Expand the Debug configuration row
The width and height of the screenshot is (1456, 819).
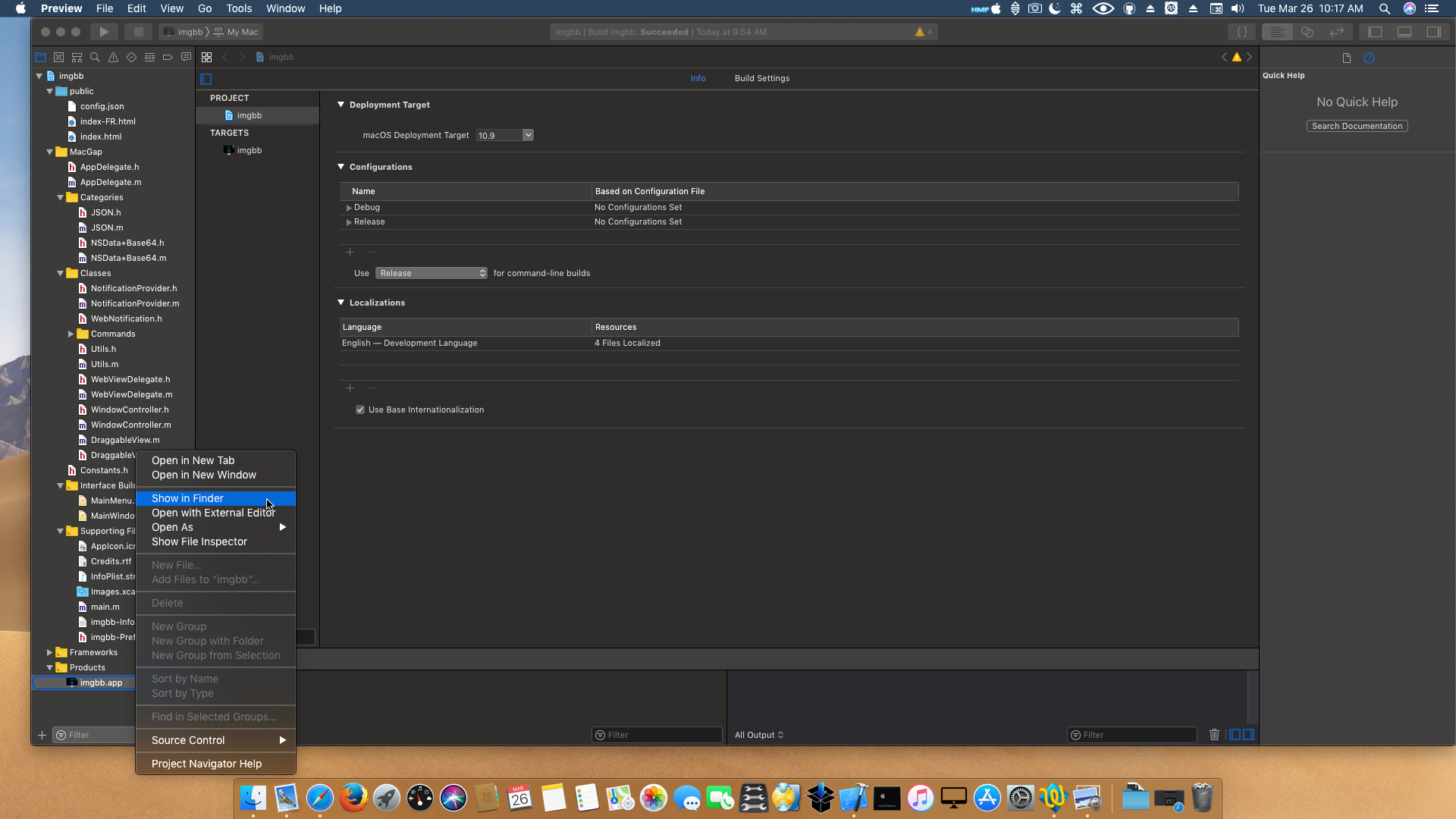pyautogui.click(x=349, y=208)
